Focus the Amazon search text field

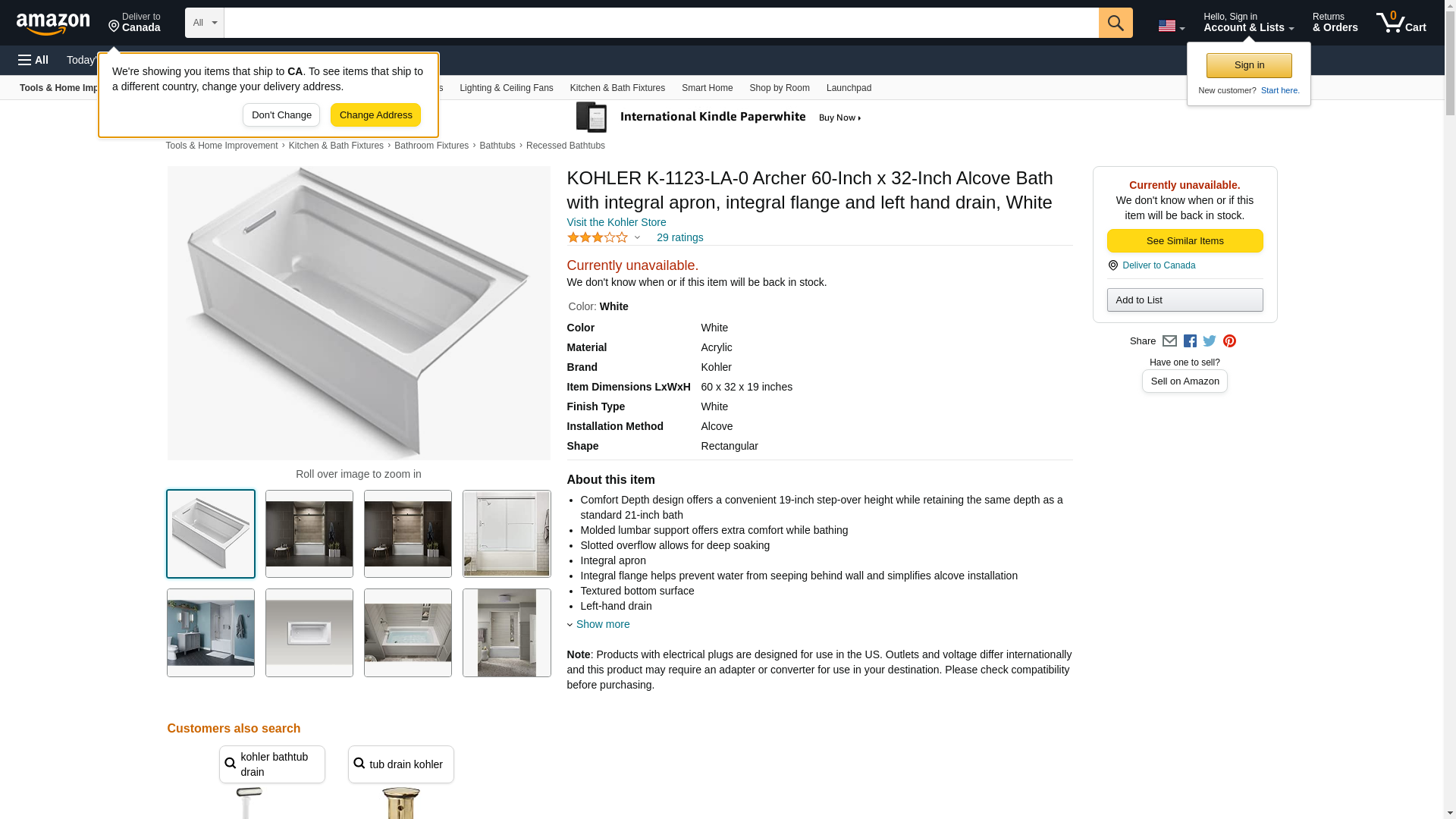click(x=661, y=23)
